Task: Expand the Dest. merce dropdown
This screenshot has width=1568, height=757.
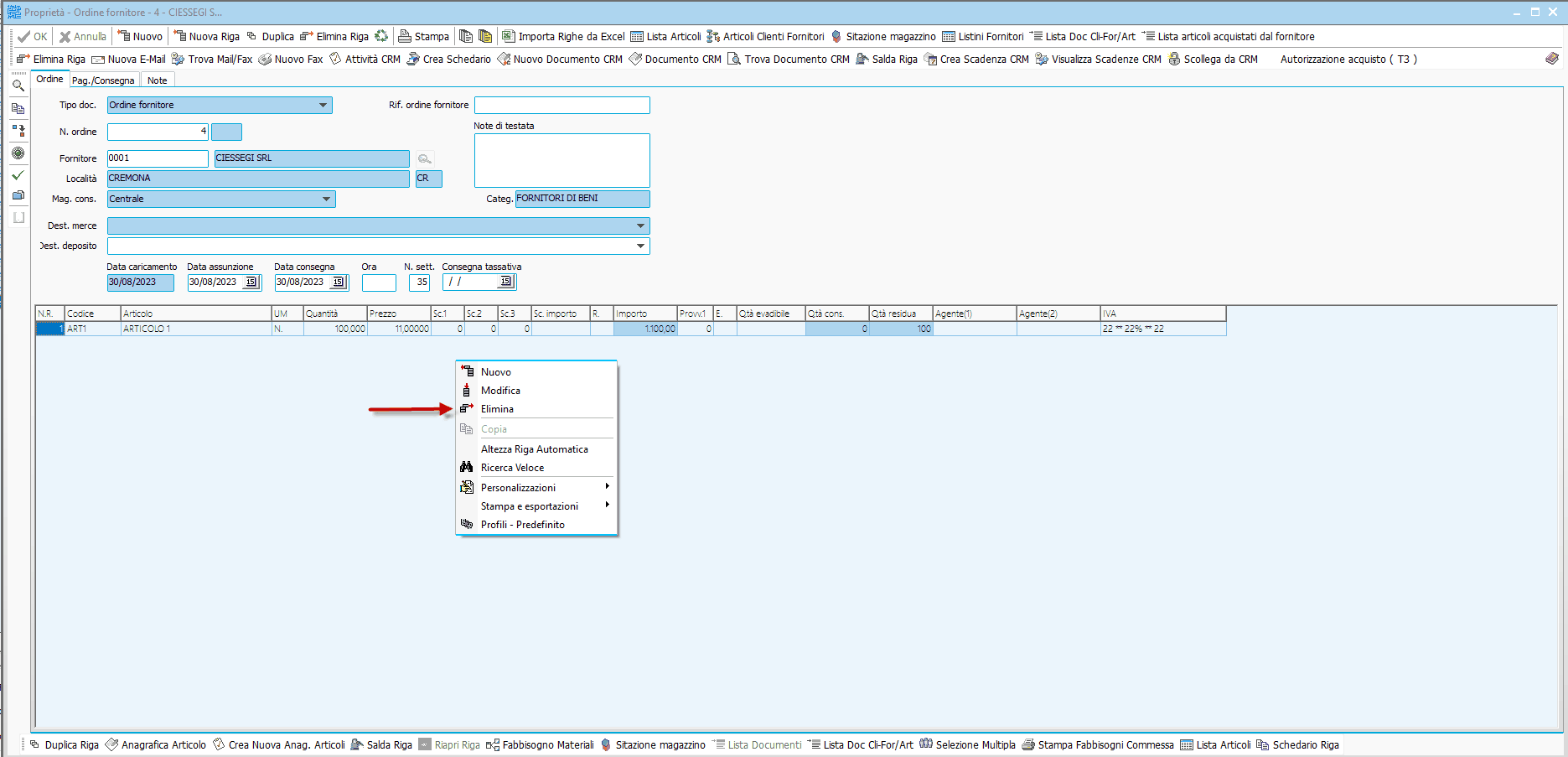Action: [641, 226]
